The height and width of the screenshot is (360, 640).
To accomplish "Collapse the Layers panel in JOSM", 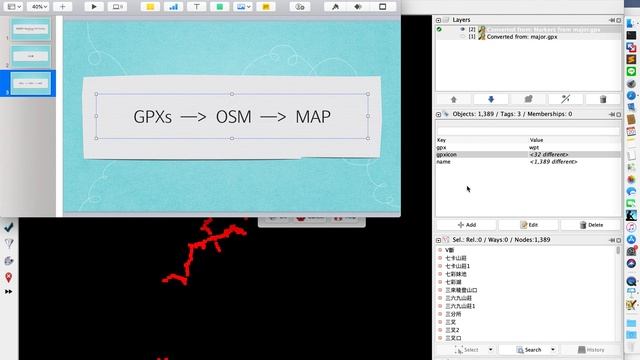I will (x=438, y=20).
